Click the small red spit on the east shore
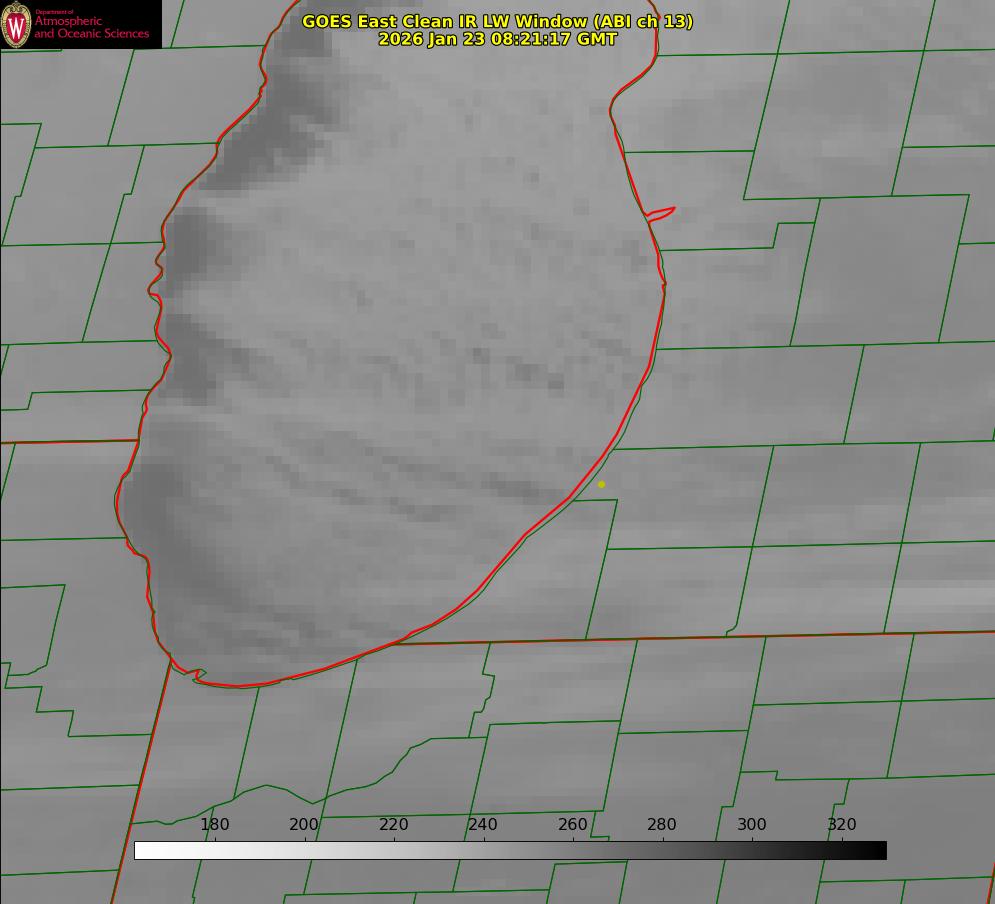This screenshot has height=904, width=995. (x=662, y=212)
